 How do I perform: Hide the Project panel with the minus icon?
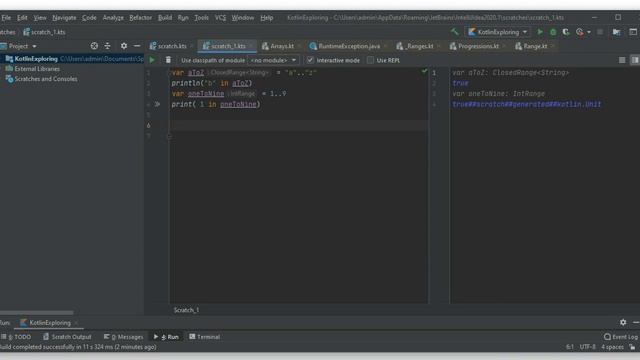click(x=137, y=46)
